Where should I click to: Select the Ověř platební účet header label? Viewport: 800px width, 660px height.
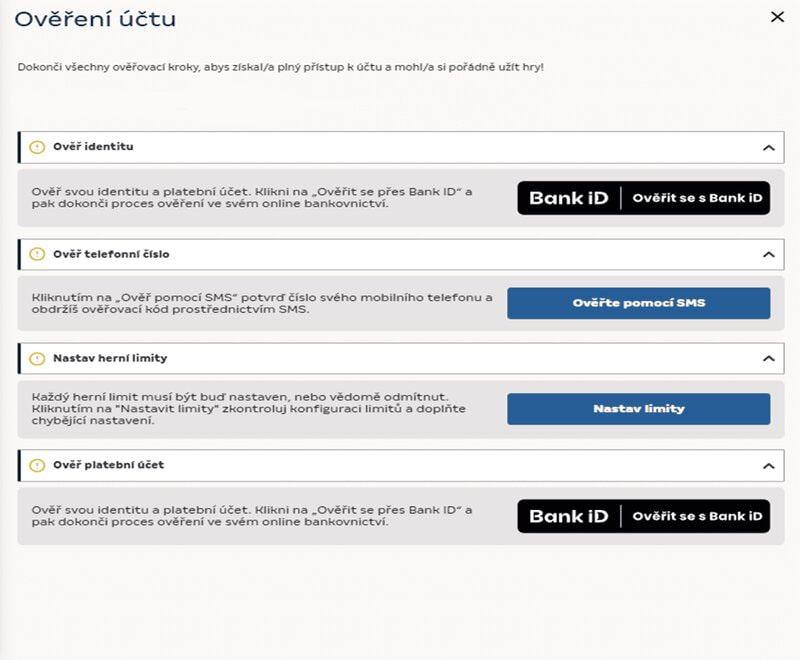pyautogui.click(x=108, y=465)
